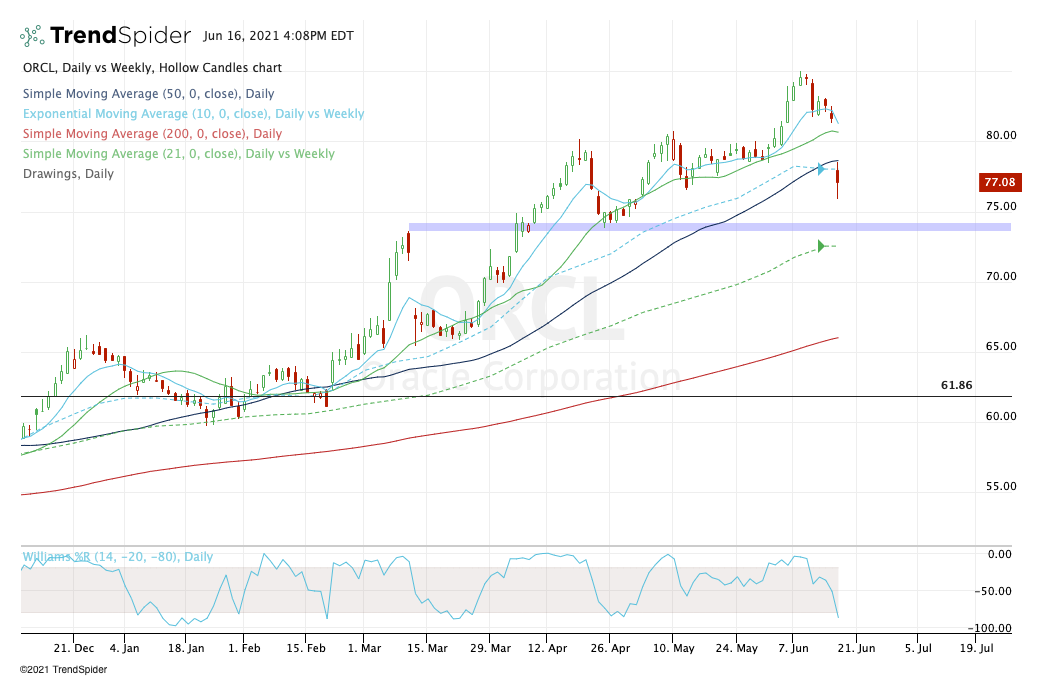Open the Simple Moving Average 21 legend entry
The width and height of the screenshot is (1042, 679).
(178, 154)
